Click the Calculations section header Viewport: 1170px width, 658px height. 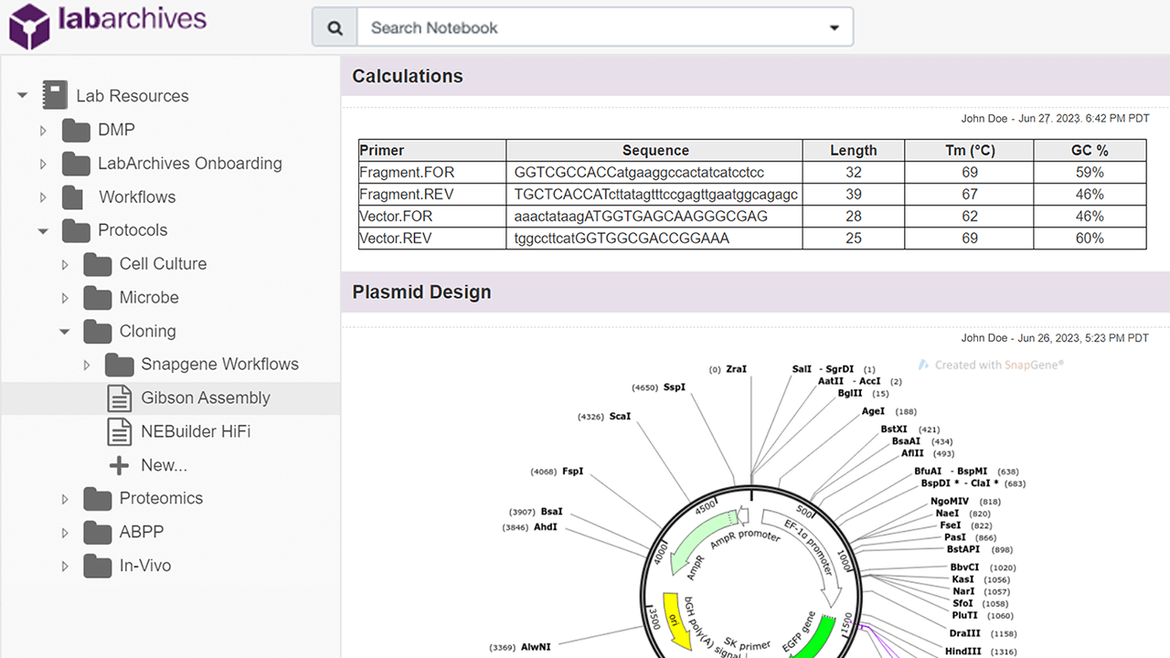point(407,77)
